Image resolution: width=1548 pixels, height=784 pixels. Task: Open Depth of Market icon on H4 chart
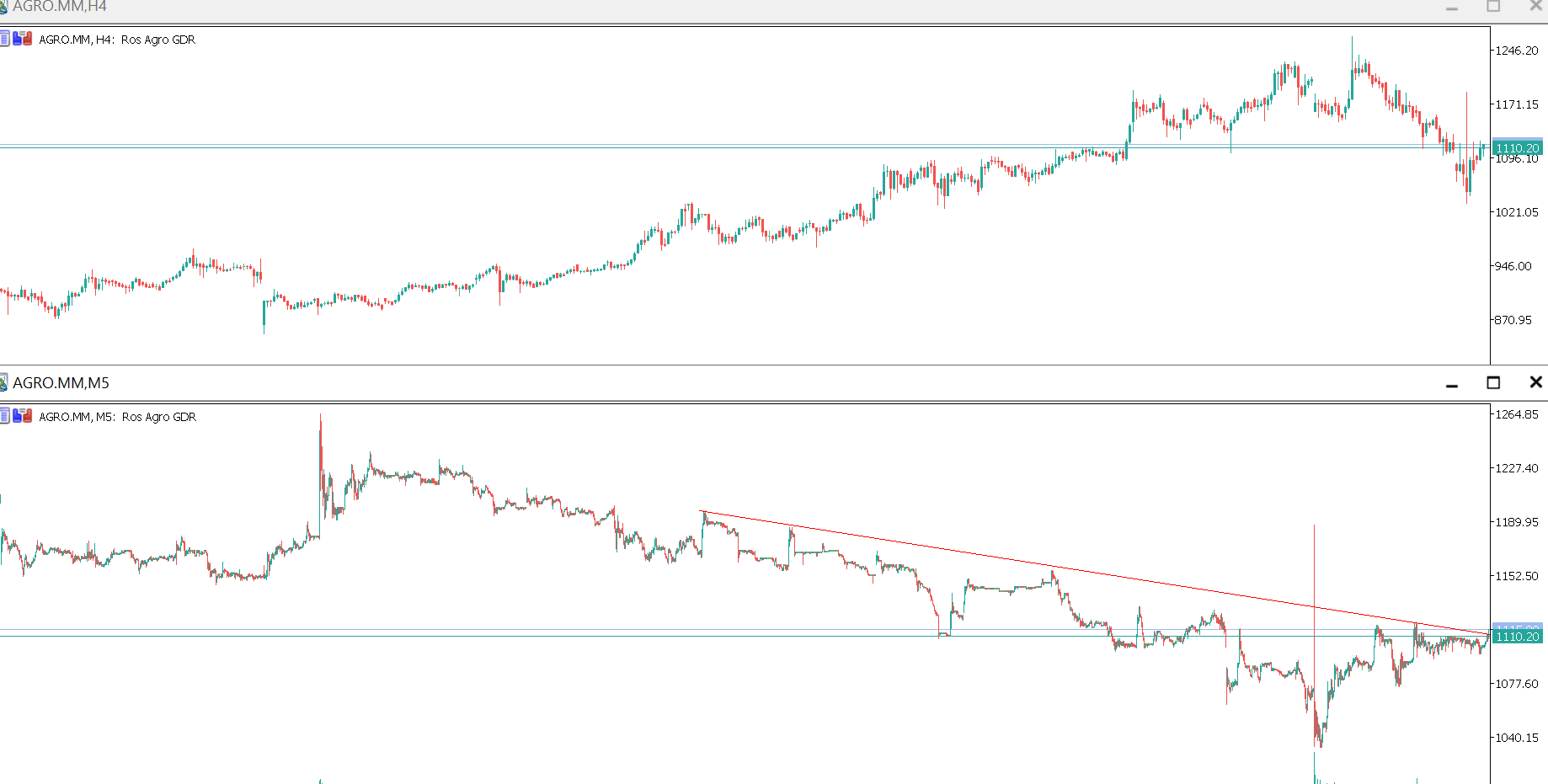[4, 39]
